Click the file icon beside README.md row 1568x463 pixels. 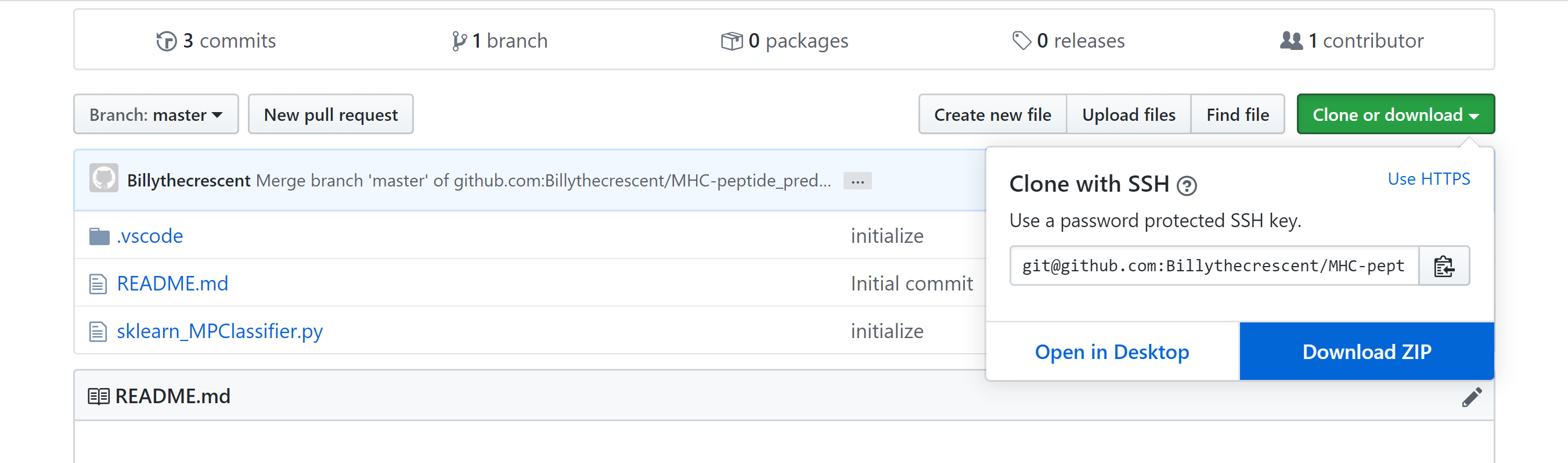click(98, 284)
